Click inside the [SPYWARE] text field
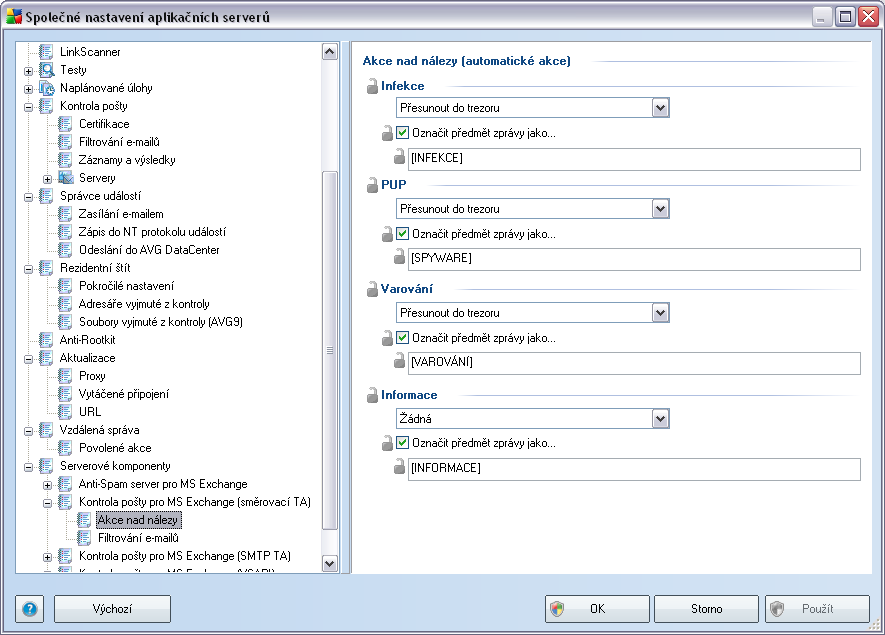 pyautogui.click(x=634, y=259)
